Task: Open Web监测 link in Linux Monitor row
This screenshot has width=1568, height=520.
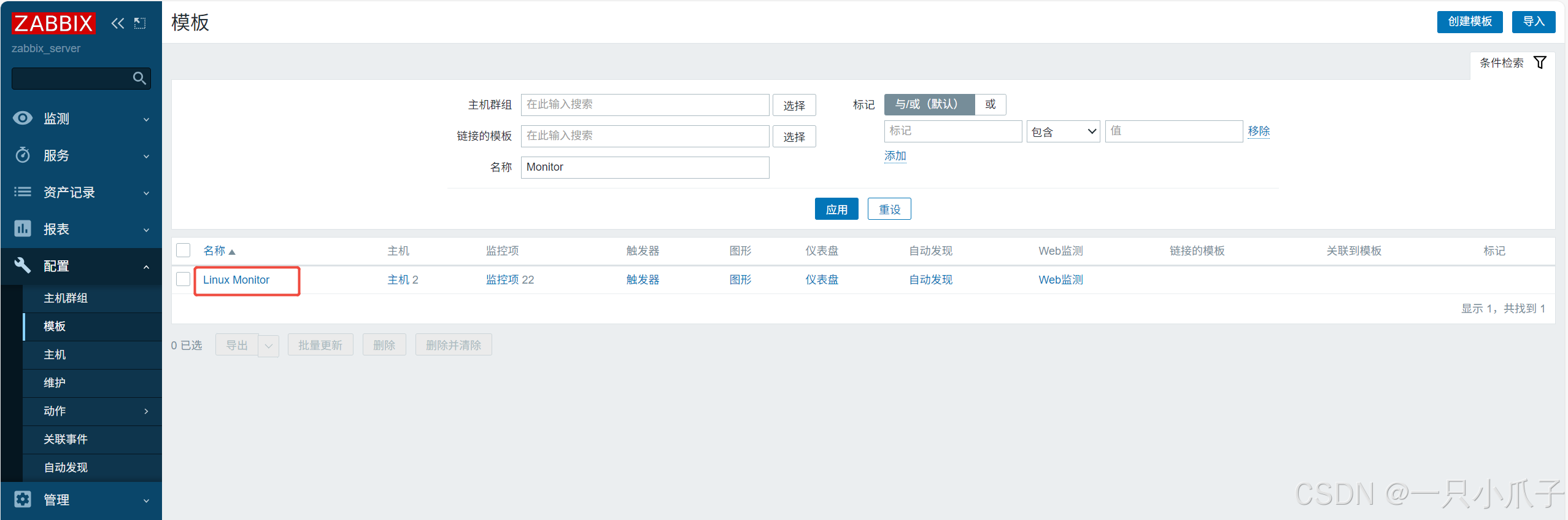Action: [1060, 280]
